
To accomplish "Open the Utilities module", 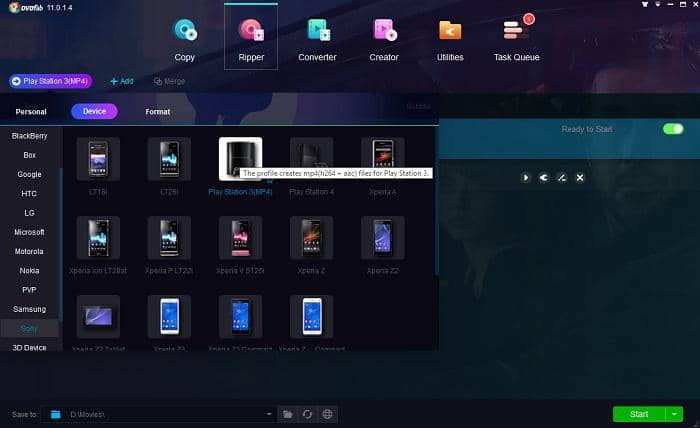I will 450,40.
